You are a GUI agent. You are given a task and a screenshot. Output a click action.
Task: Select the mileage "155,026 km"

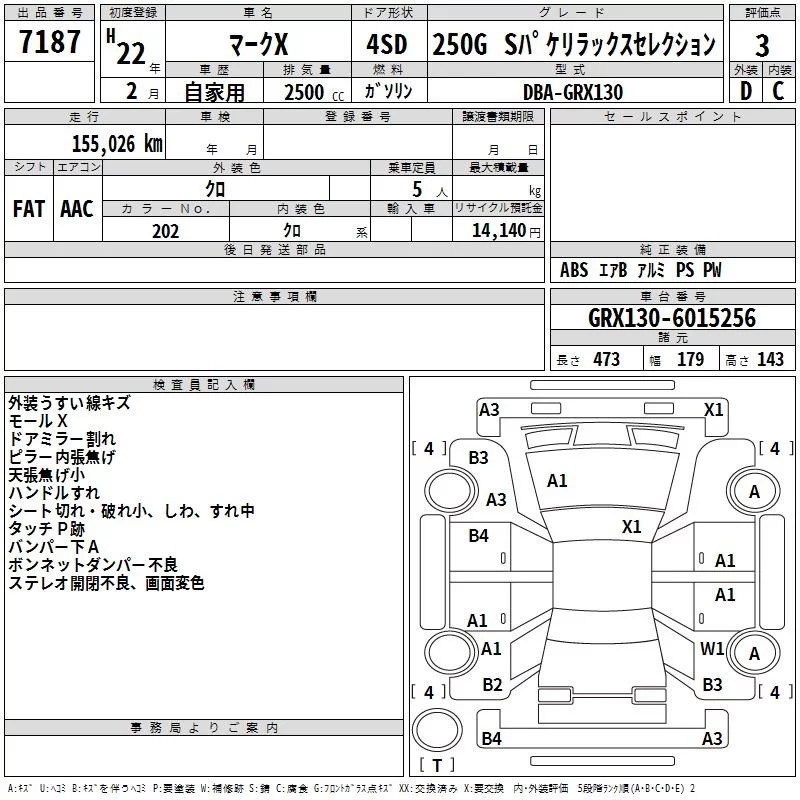[x=117, y=143]
